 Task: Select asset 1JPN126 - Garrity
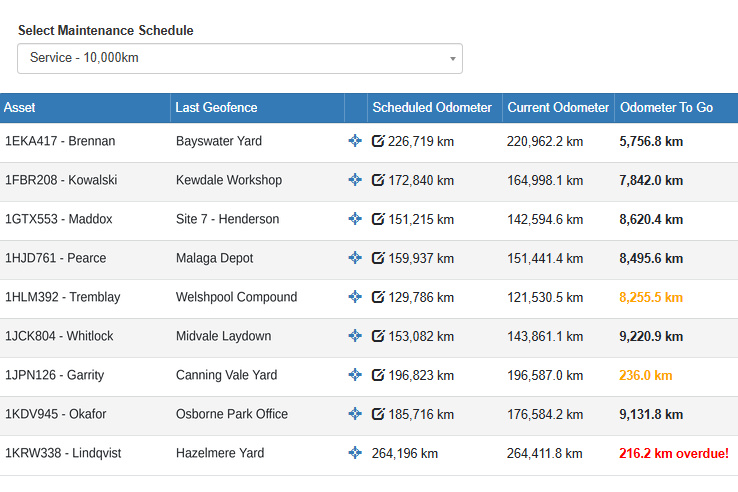click(x=54, y=376)
